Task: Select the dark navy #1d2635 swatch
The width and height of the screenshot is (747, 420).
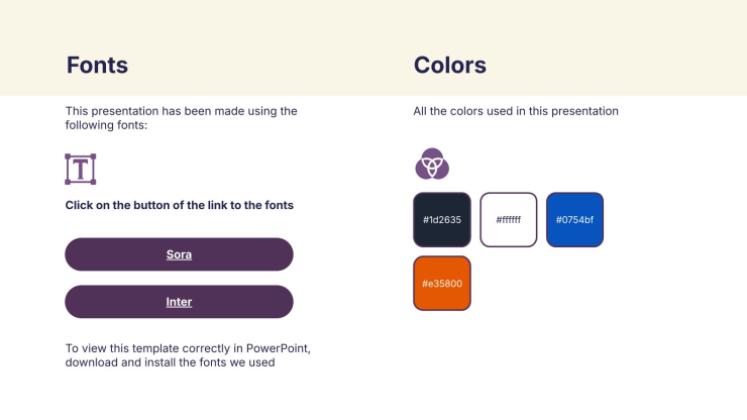Action: pos(442,220)
